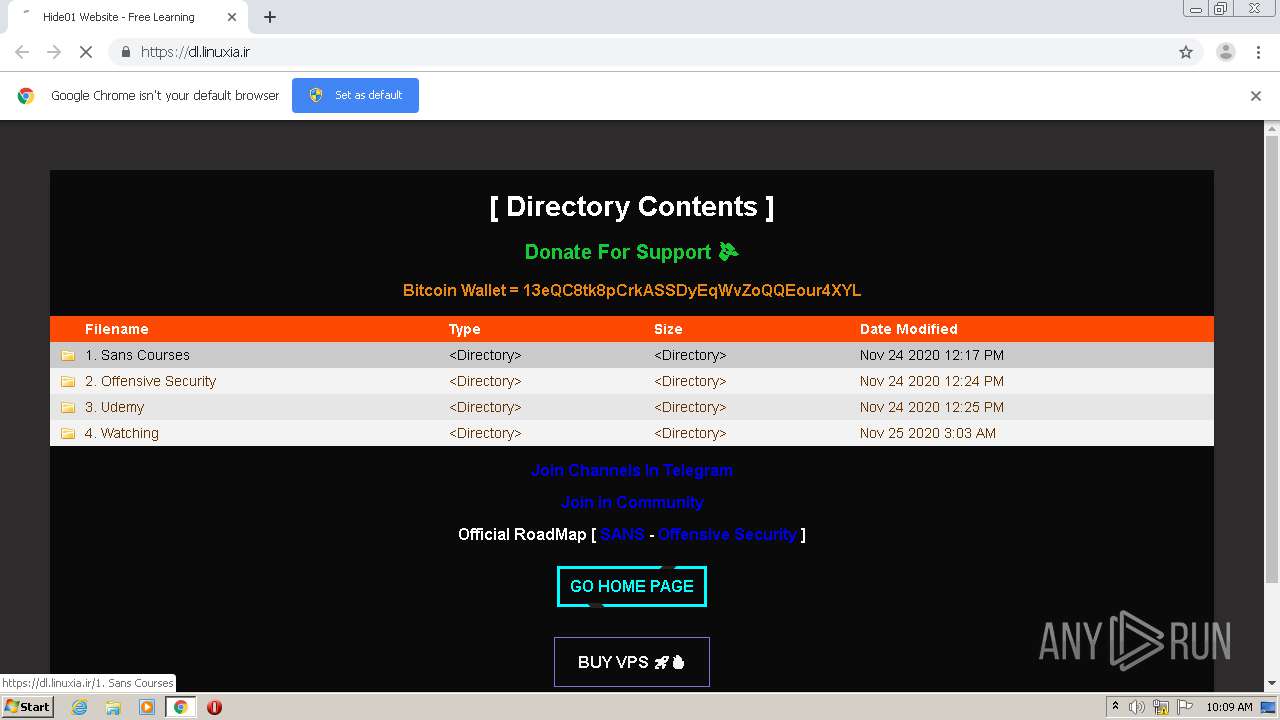Click the GO HOME PAGE button
Viewport: 1280px width, 720px height.
click(x=632, y=586)
